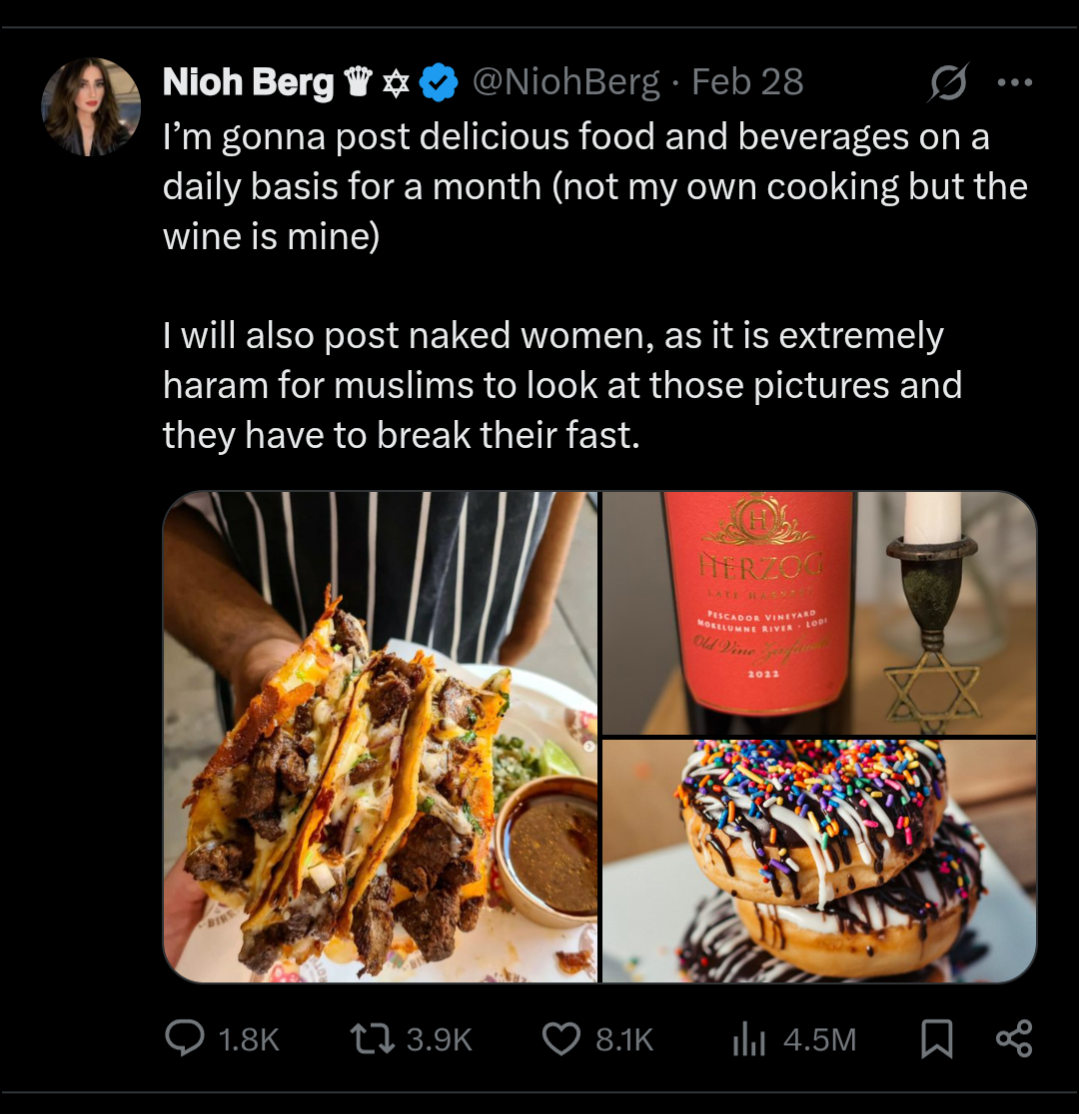
Task: Open the tacos photo
Action: pyautogui.click(x=380, y=737)
